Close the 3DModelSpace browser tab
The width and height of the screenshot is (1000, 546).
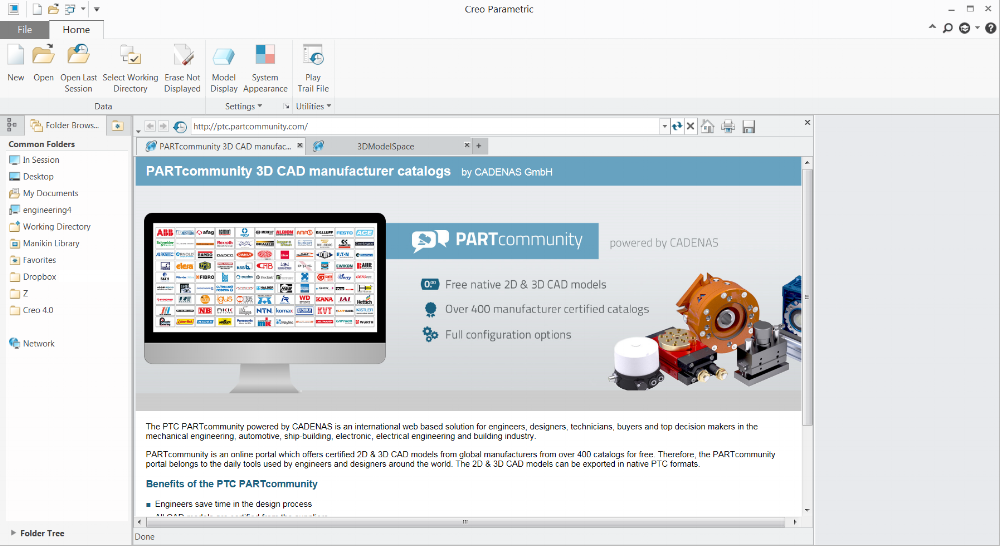tap(467, 145)
